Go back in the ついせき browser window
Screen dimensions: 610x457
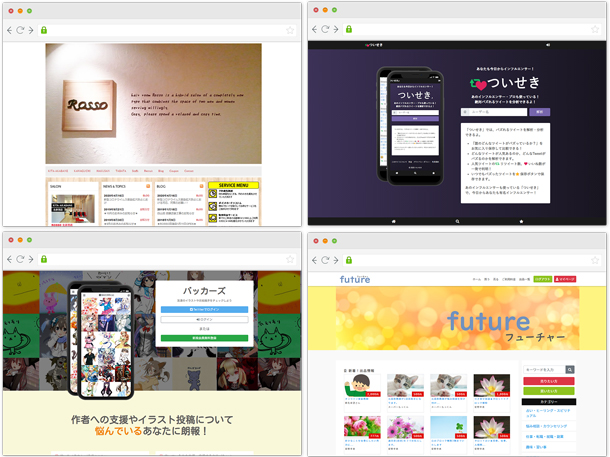[x=315, y=29]
